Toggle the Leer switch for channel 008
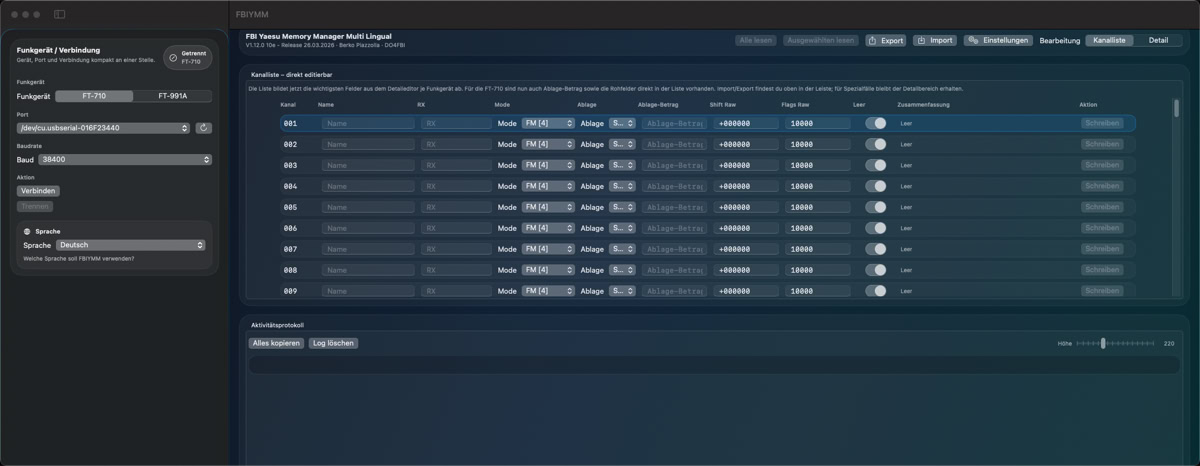1200x466 pixels. coord(876,270)
